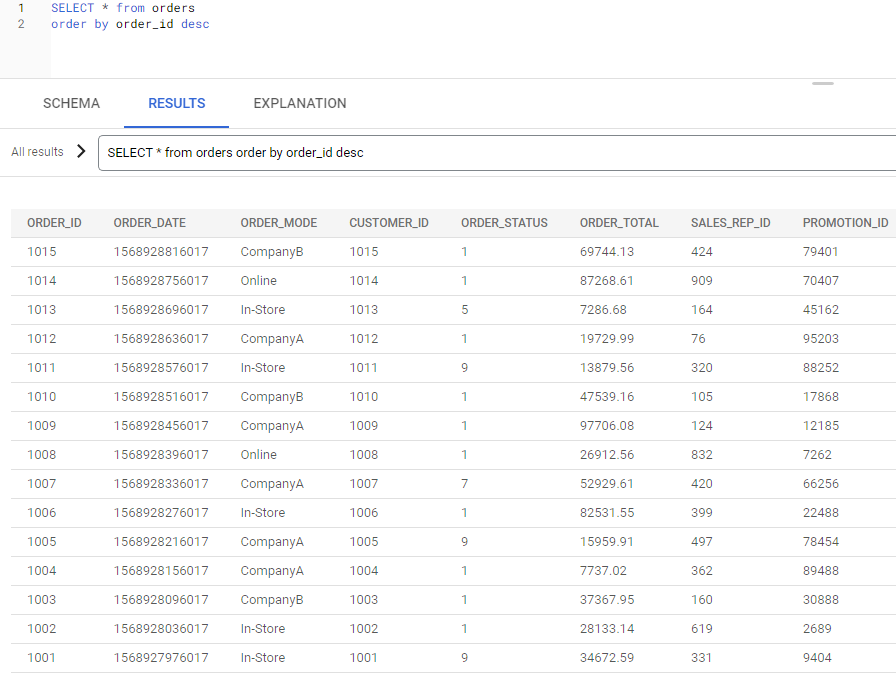
Task: Sort by ORDER_ID column header
Action: tap(54, 223)
